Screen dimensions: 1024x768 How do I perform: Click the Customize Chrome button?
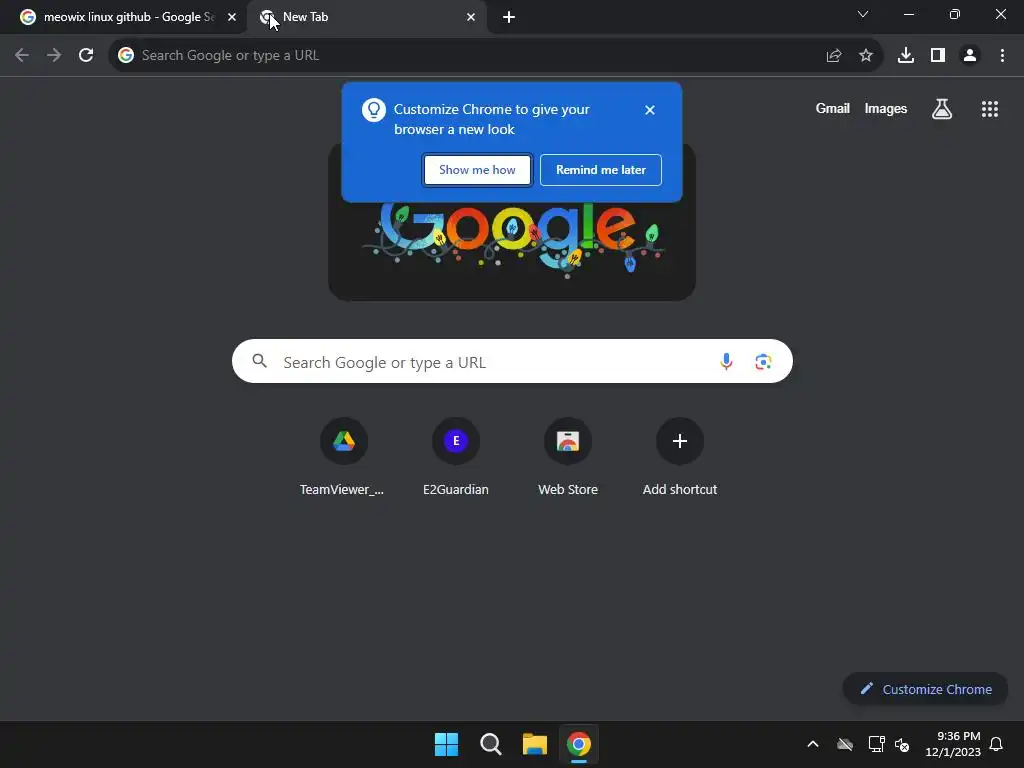(925, 689)
